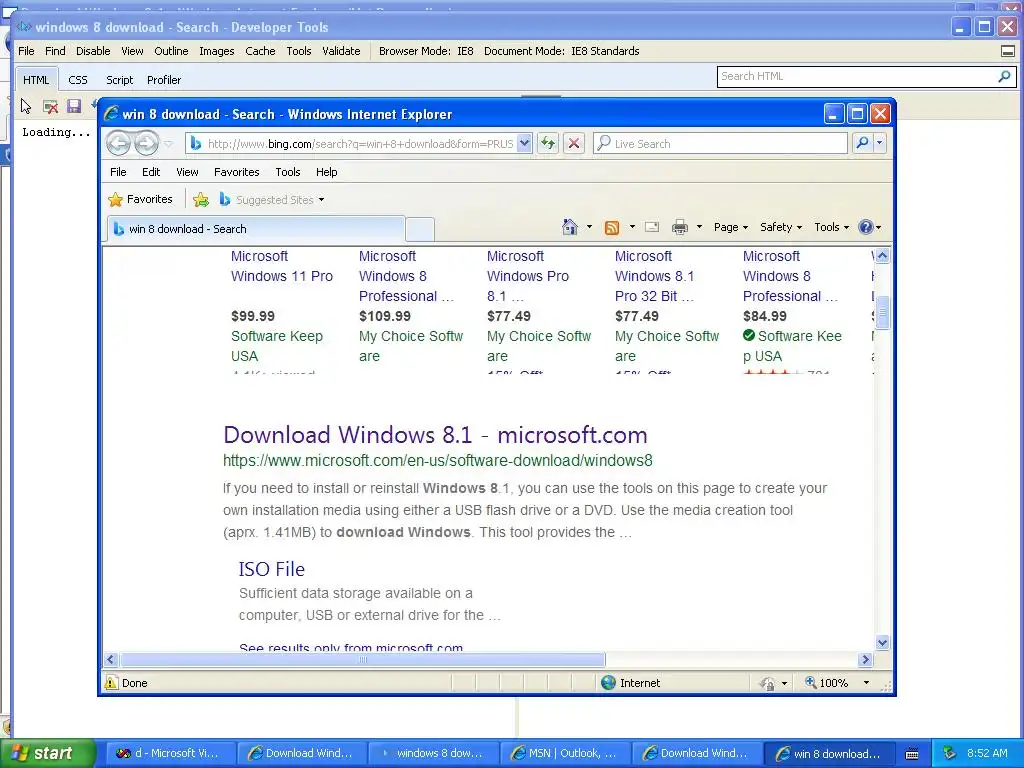Click the Read Mail envelope icon
Viewport: 1024px width, 768px height.
652,227
